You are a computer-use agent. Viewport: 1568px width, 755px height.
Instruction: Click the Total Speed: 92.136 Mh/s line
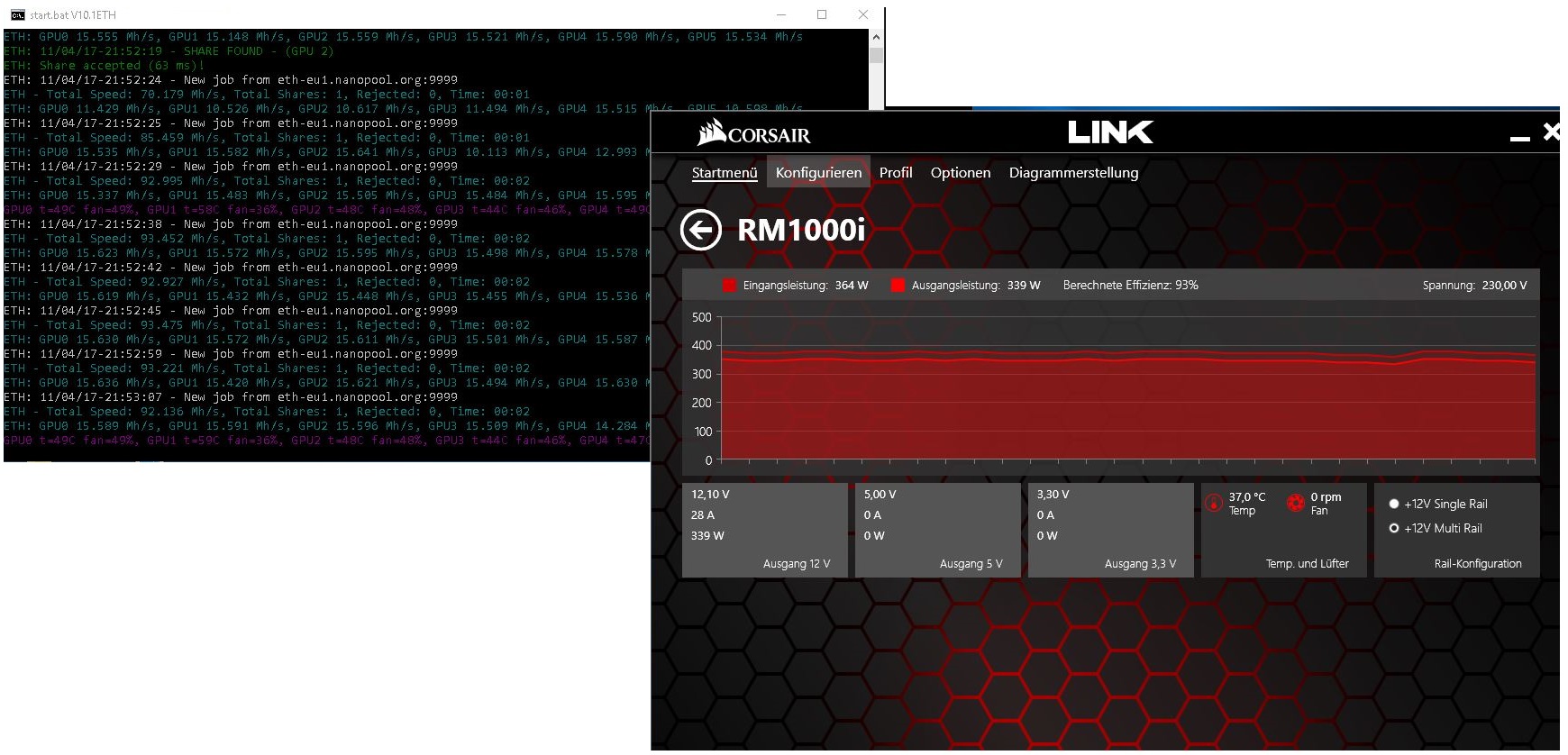(x=267, y=412)
